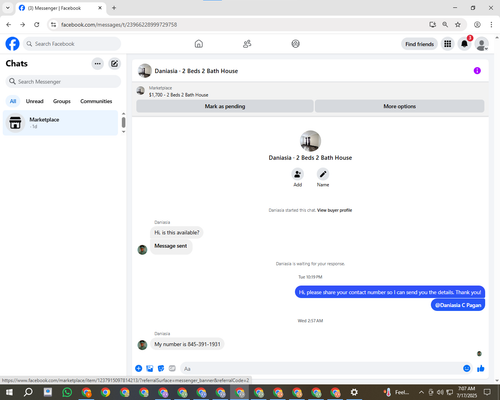Go back in browser
This screenshot has width=500, height=400.
(9, 24)
